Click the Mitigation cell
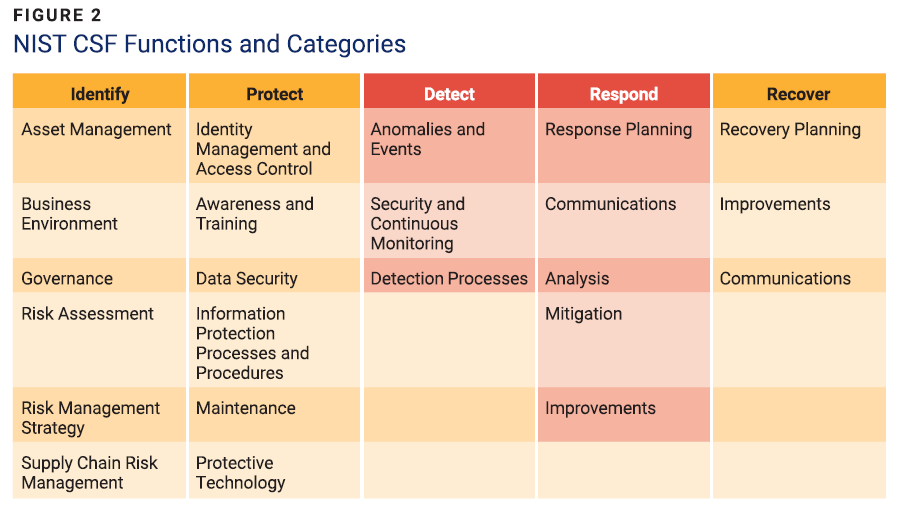This screenshot has width=900, height=506. coord(583,314)
